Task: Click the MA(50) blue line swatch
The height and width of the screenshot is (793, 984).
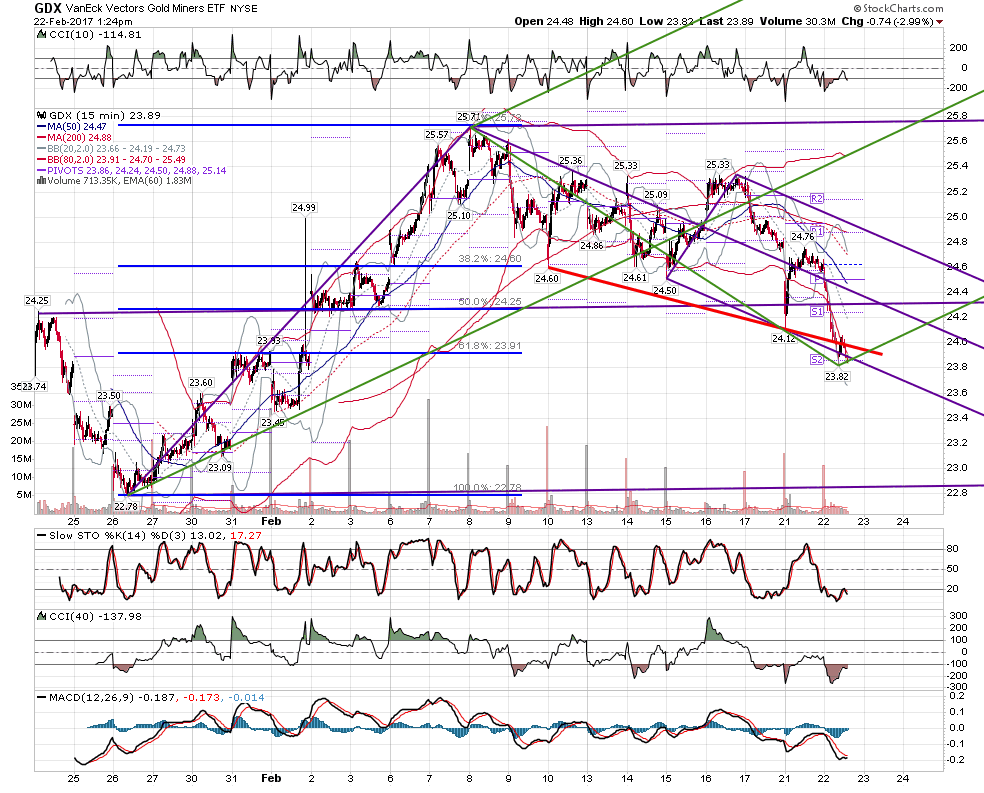Action: [x=42, y=127]
